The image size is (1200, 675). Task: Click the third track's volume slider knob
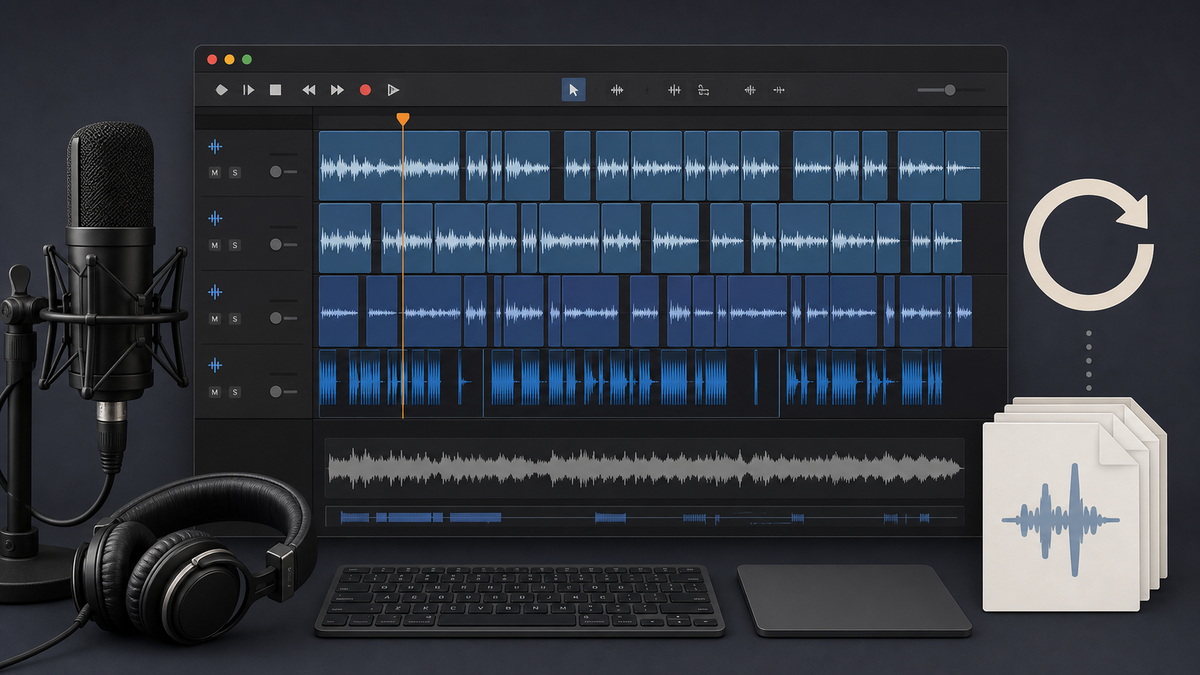coord(276,318)
